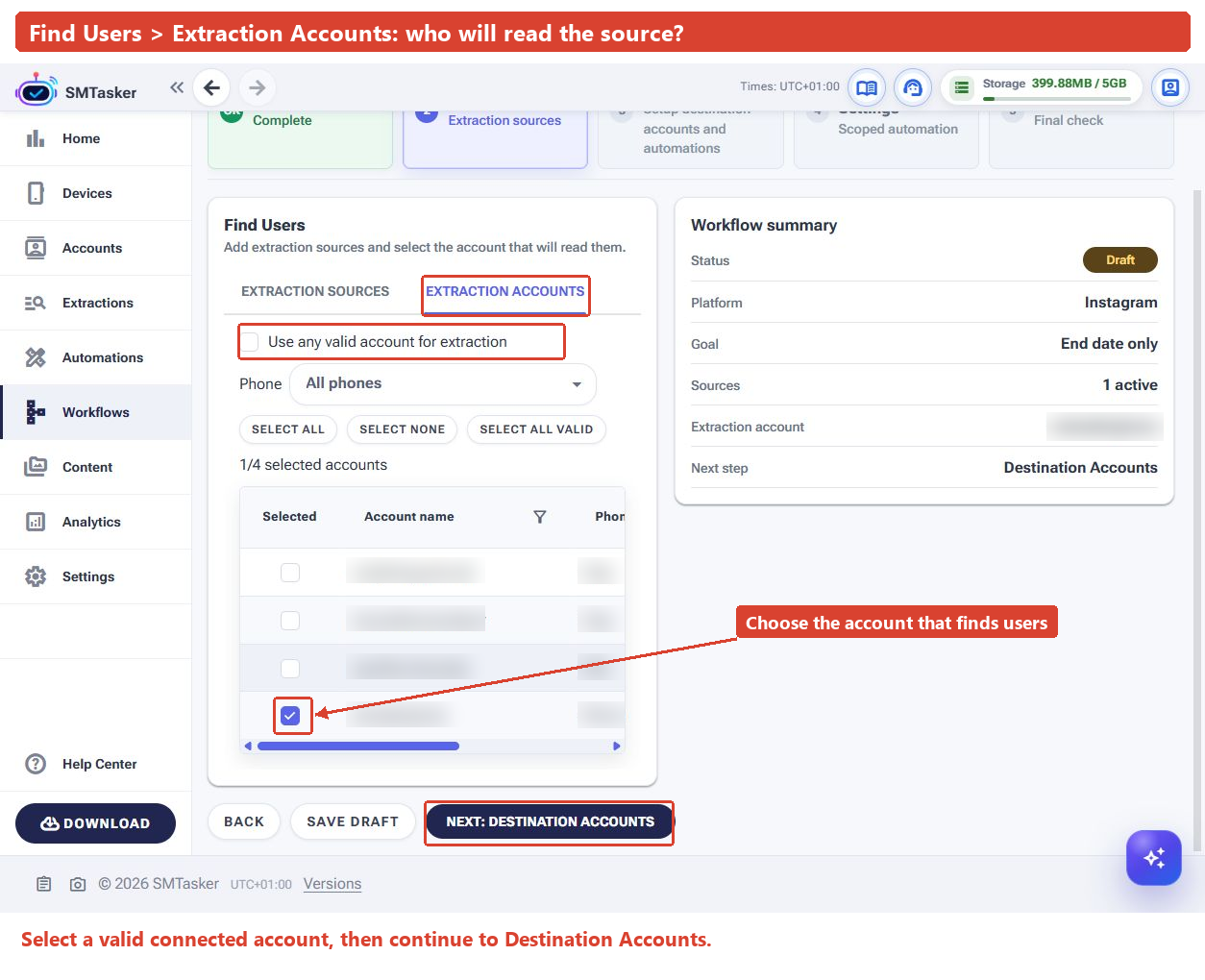Enable Use any valid account for extraction

coord(250,342)
